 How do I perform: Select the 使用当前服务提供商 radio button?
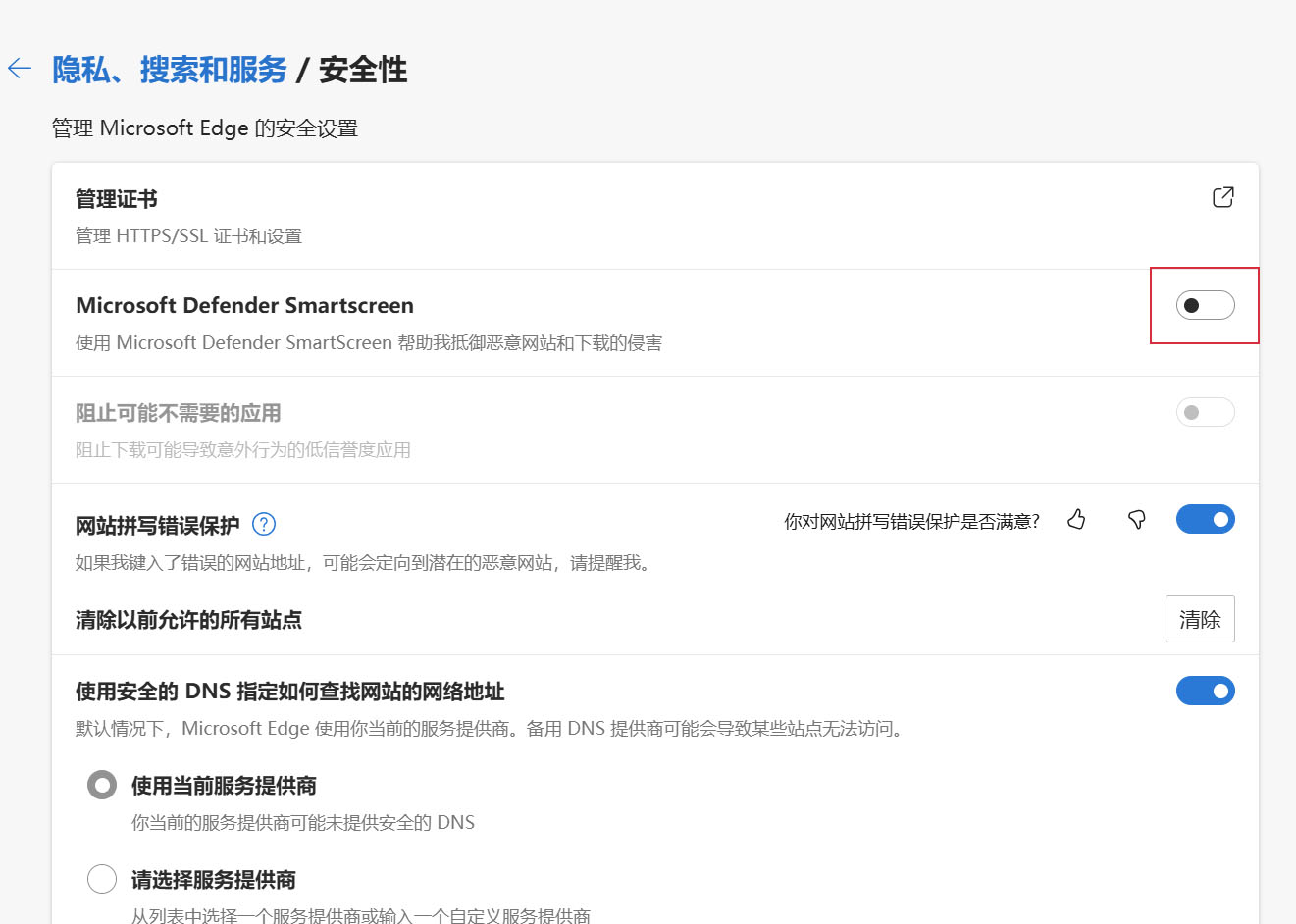pyautogui.click(x=102, y=785)
